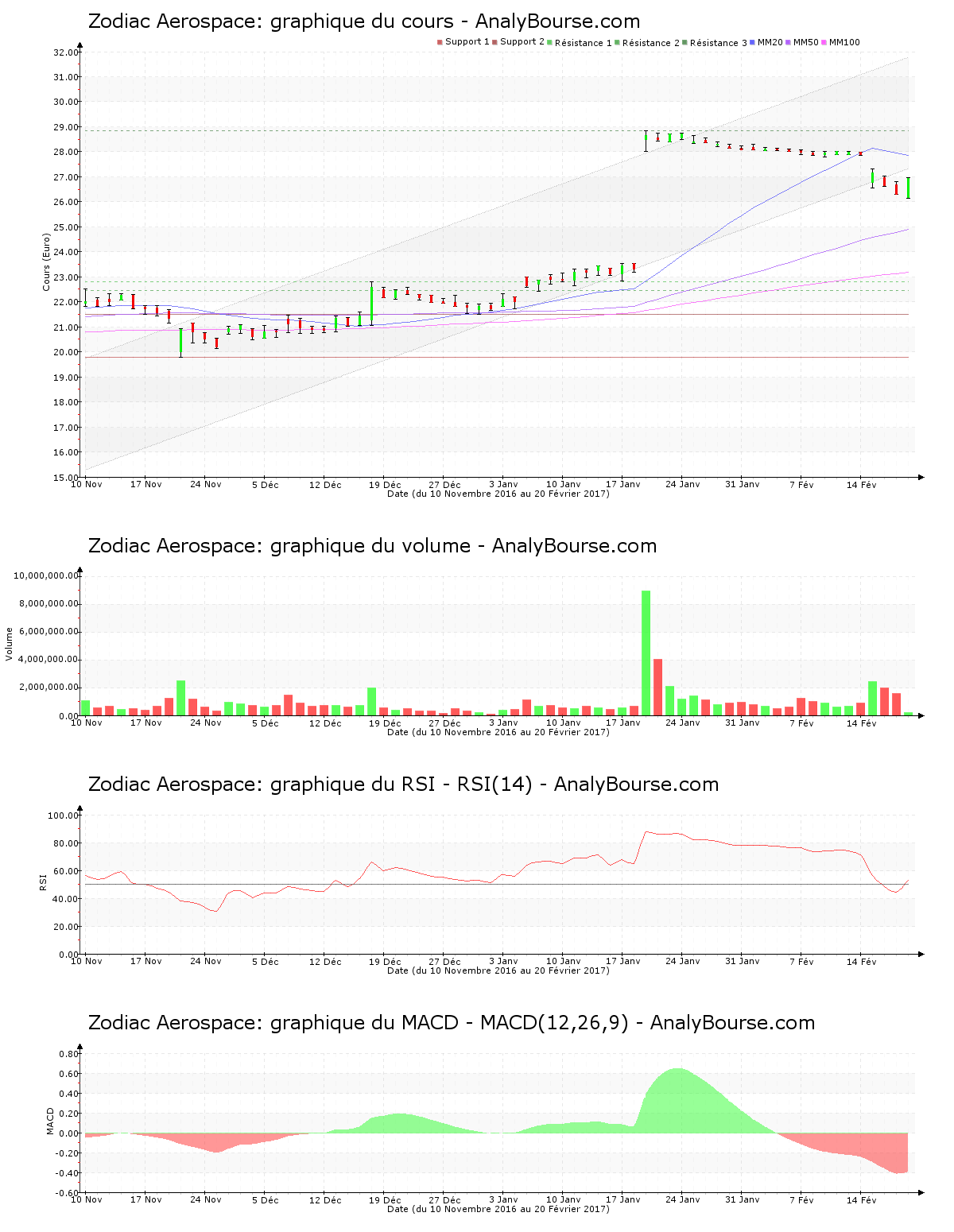Select the 'Support 2' legend label
Image resolution: width=954 pixels, height=1232 pixels.
pos(522,42)
